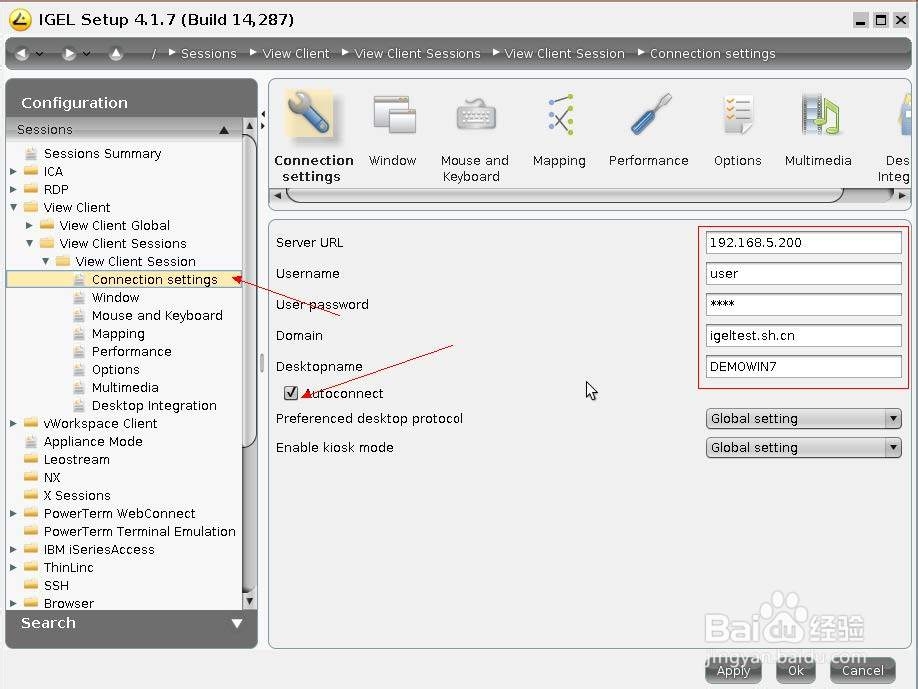Select Desktop Integration in the tree
The height and width of the screenshot is (689, 918).
point(154,406)
